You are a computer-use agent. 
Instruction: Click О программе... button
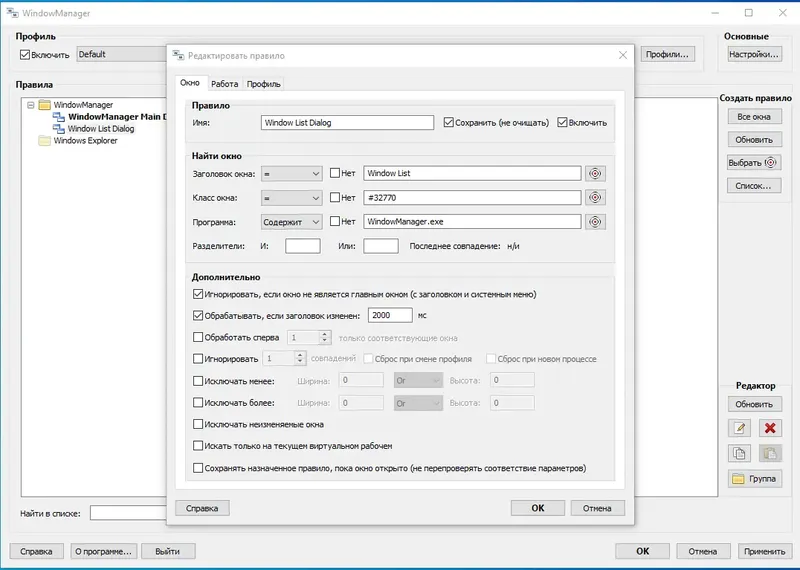tap(104, 551)
